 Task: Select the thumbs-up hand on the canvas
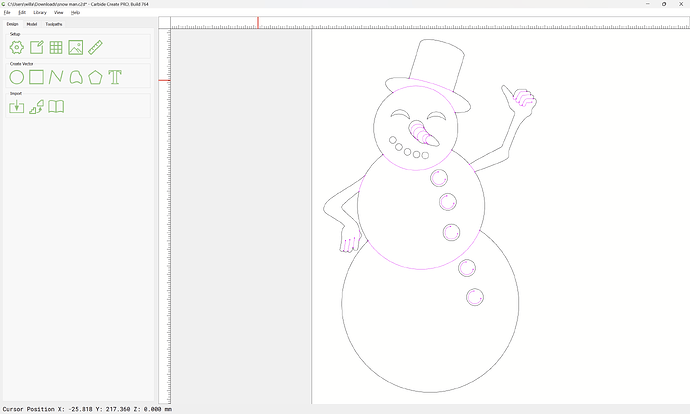[x=519, y=101]
